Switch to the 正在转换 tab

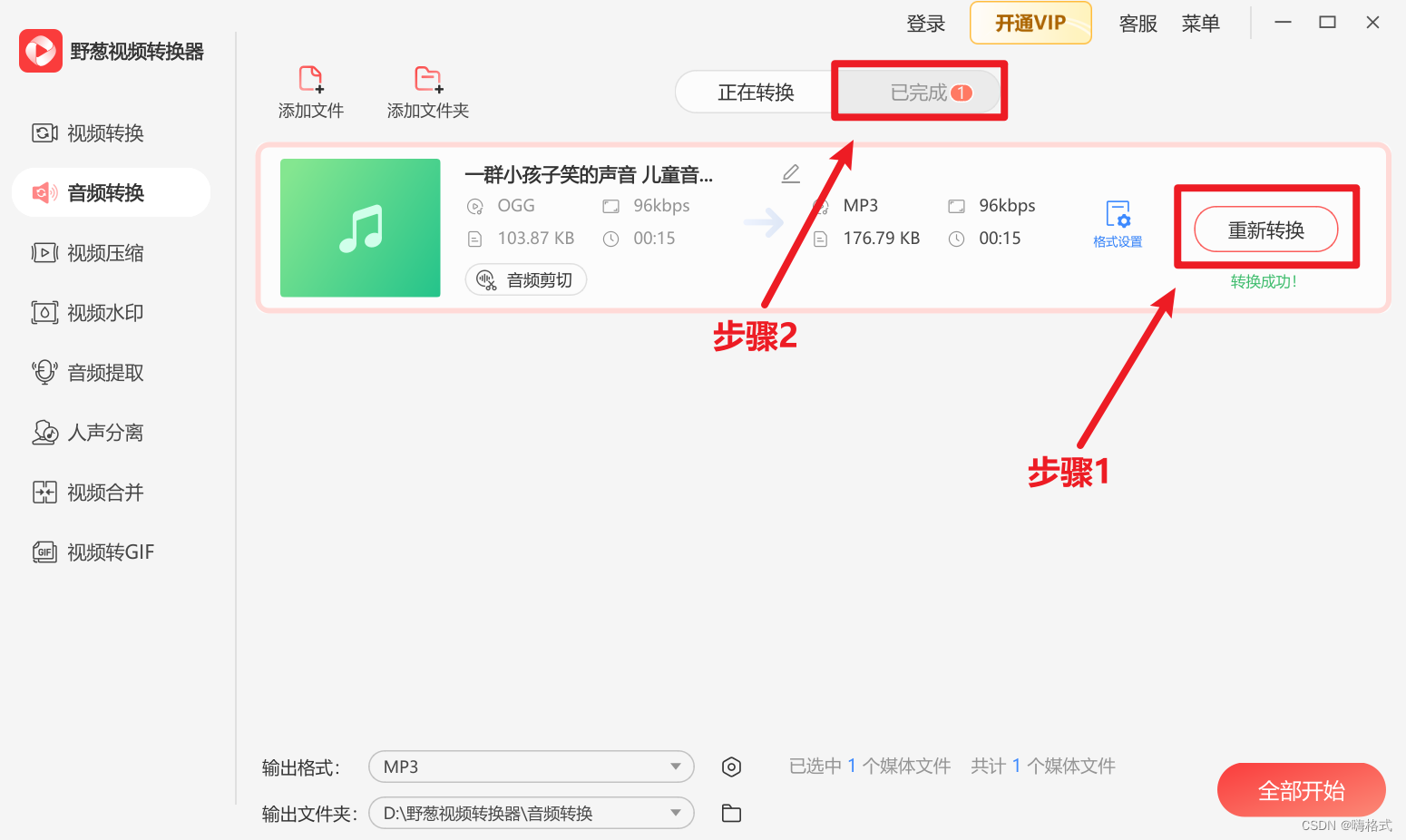(x=756, y=93)
